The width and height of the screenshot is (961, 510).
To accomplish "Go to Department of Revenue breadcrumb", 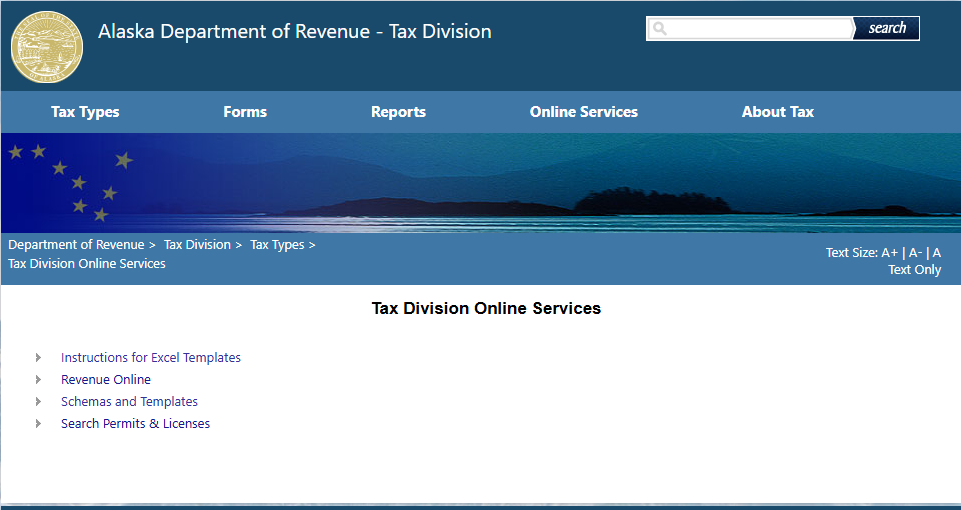I will click(76, 245).
